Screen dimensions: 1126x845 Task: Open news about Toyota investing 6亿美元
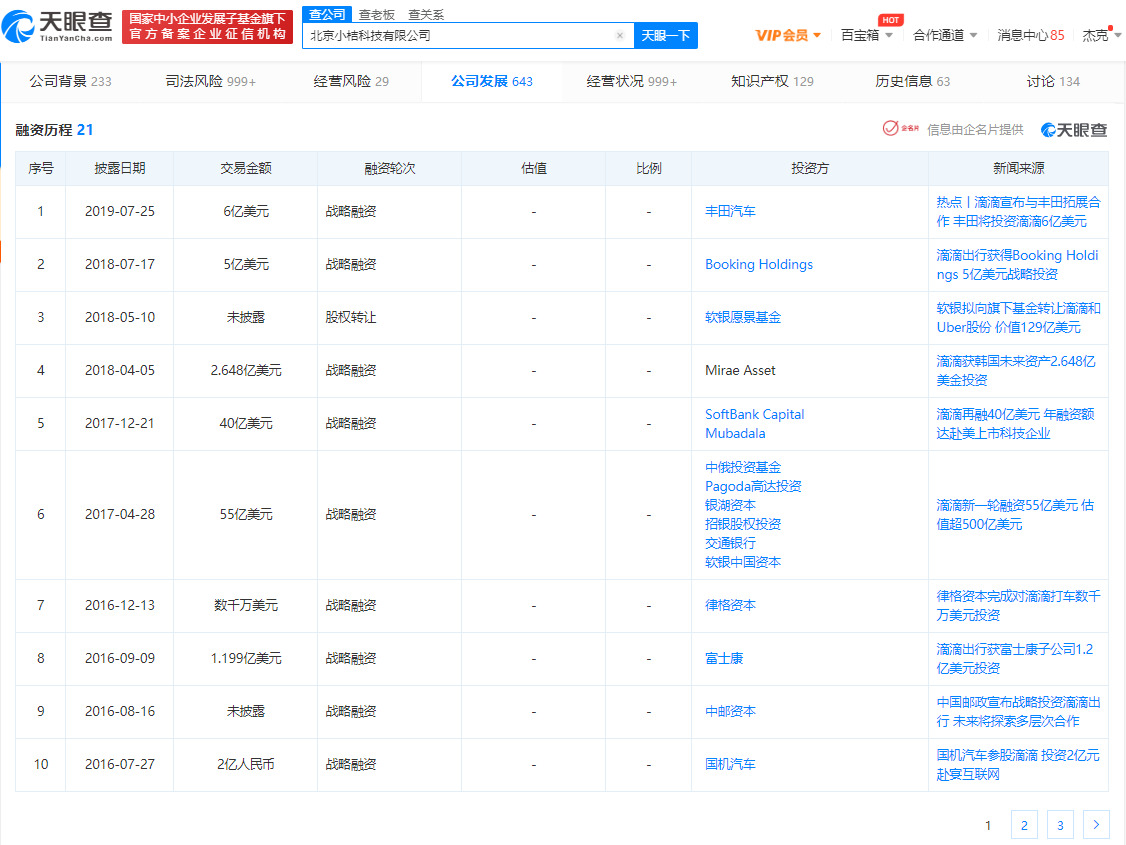(1018, 212)
